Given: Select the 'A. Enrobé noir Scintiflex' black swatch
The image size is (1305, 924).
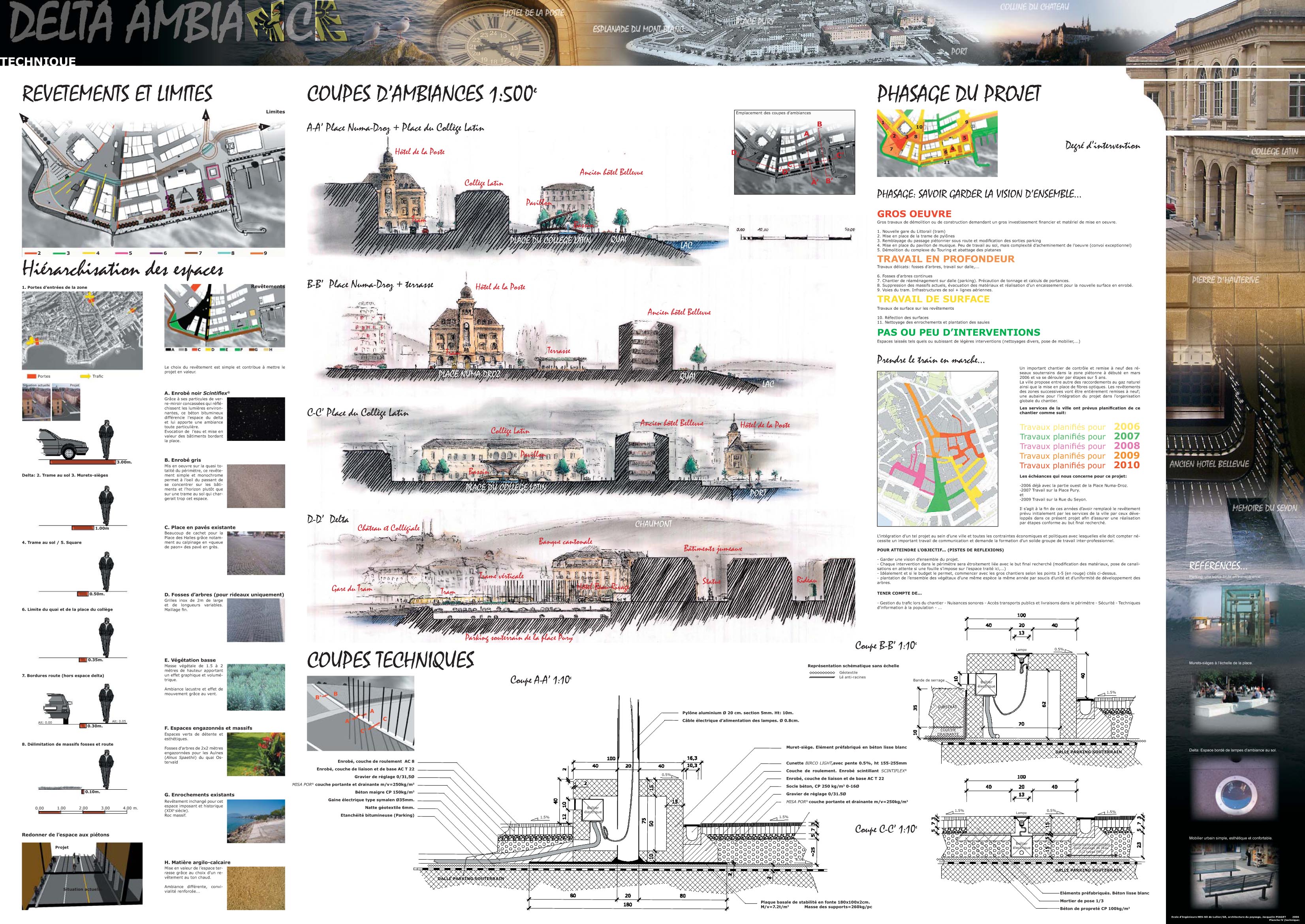Looking at the screenshot, I should (x=256, y=419).
